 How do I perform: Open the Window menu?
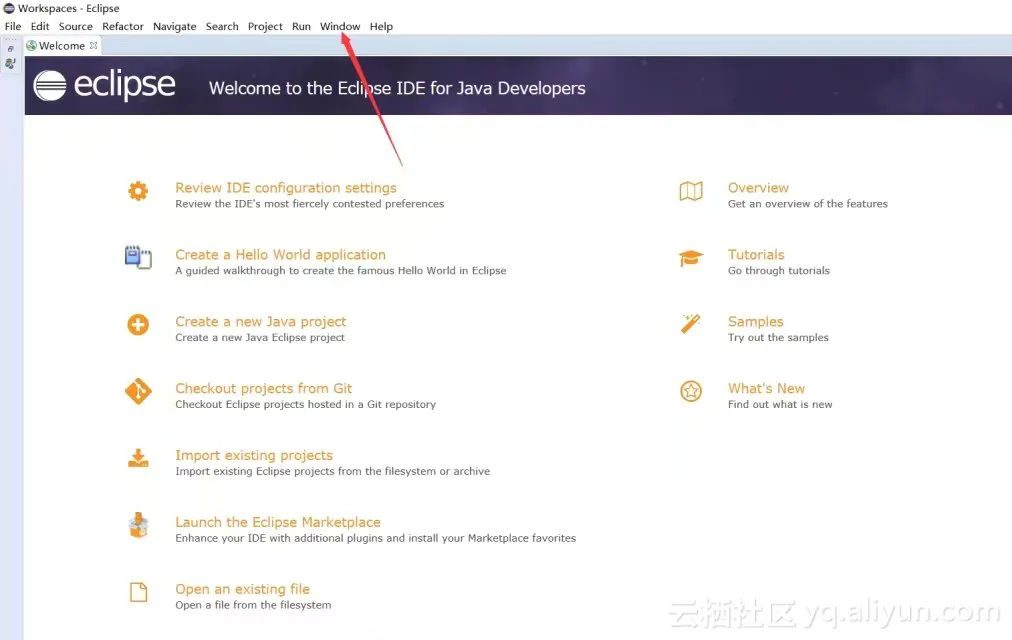pos(340,26)
